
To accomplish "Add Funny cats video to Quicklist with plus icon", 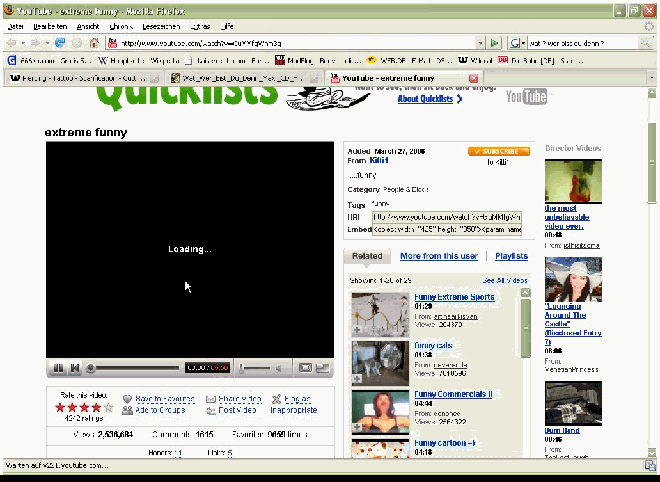I will (x=357, y=379).
